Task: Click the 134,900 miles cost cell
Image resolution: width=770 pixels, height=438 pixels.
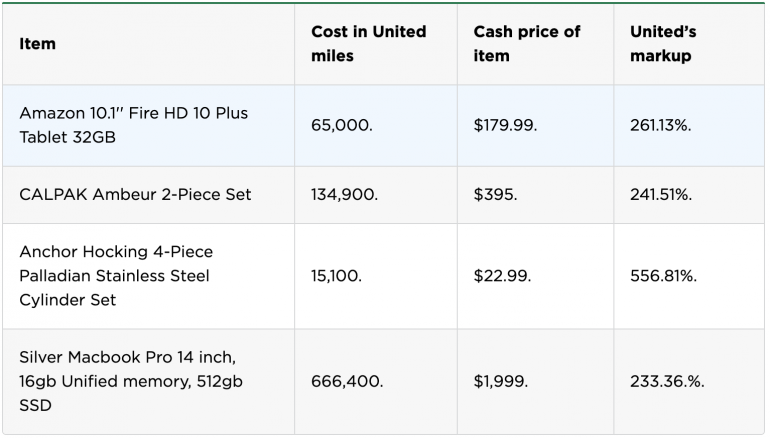Action: 344,195
